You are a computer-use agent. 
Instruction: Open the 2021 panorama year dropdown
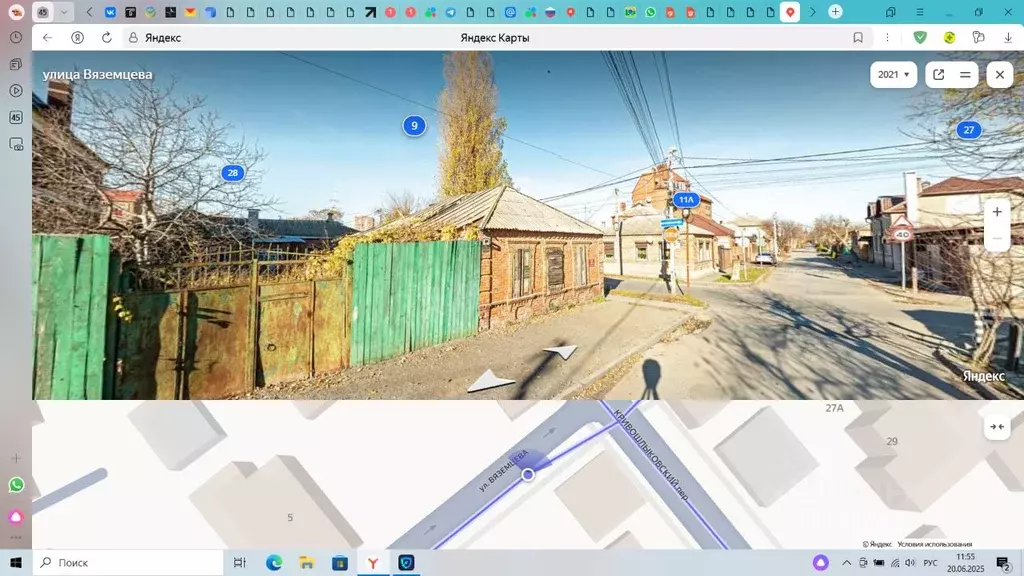(893, 74)
